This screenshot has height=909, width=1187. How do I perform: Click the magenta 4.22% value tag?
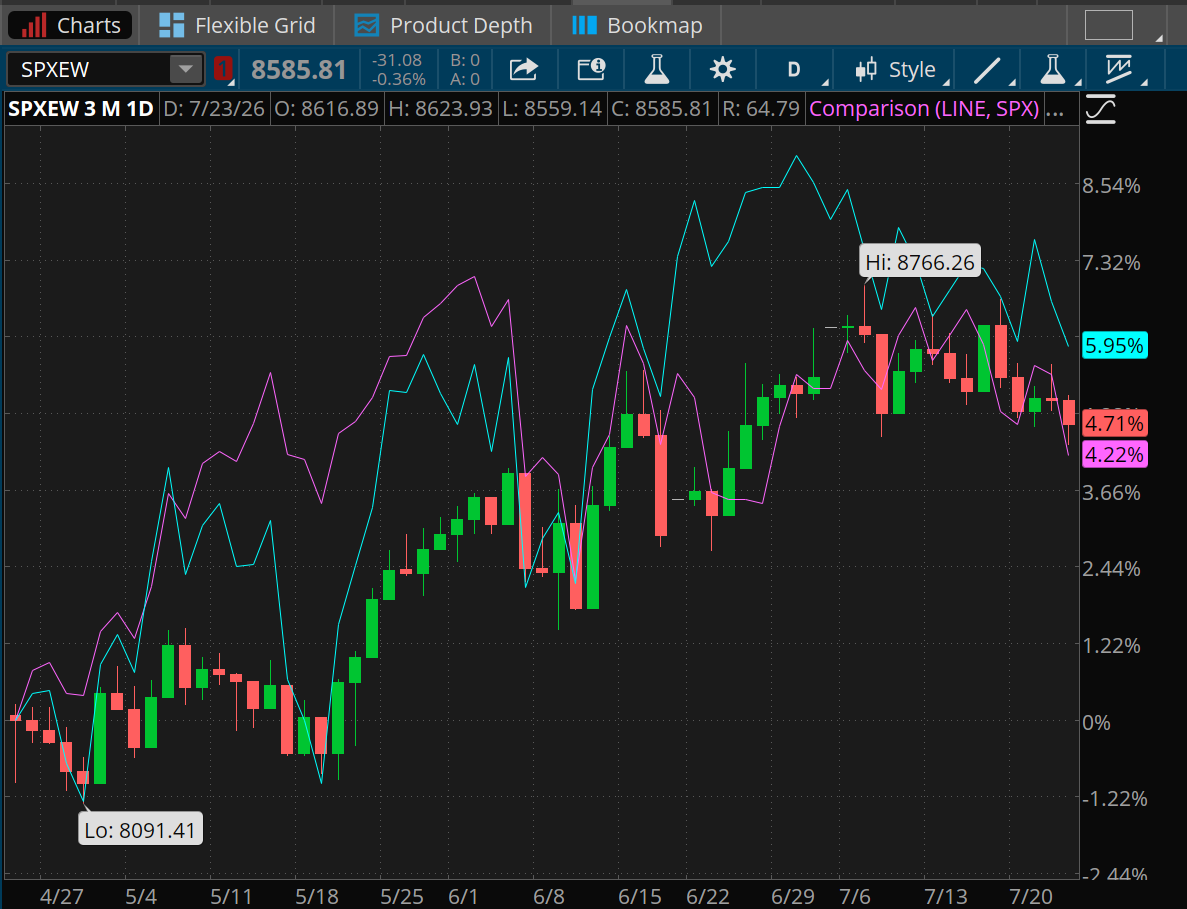[x=1114, y=454]
